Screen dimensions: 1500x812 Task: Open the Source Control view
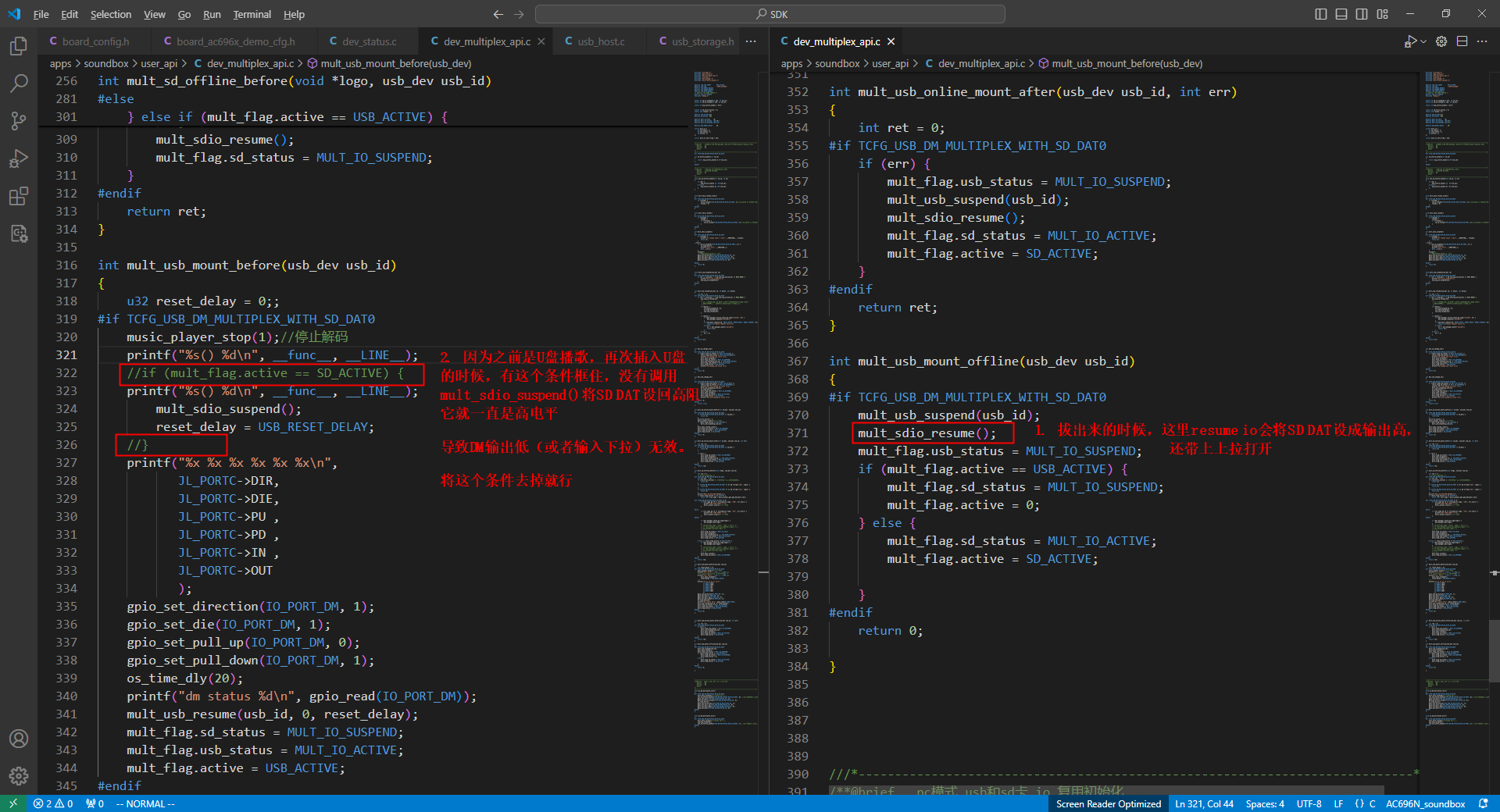coord(19,121)
